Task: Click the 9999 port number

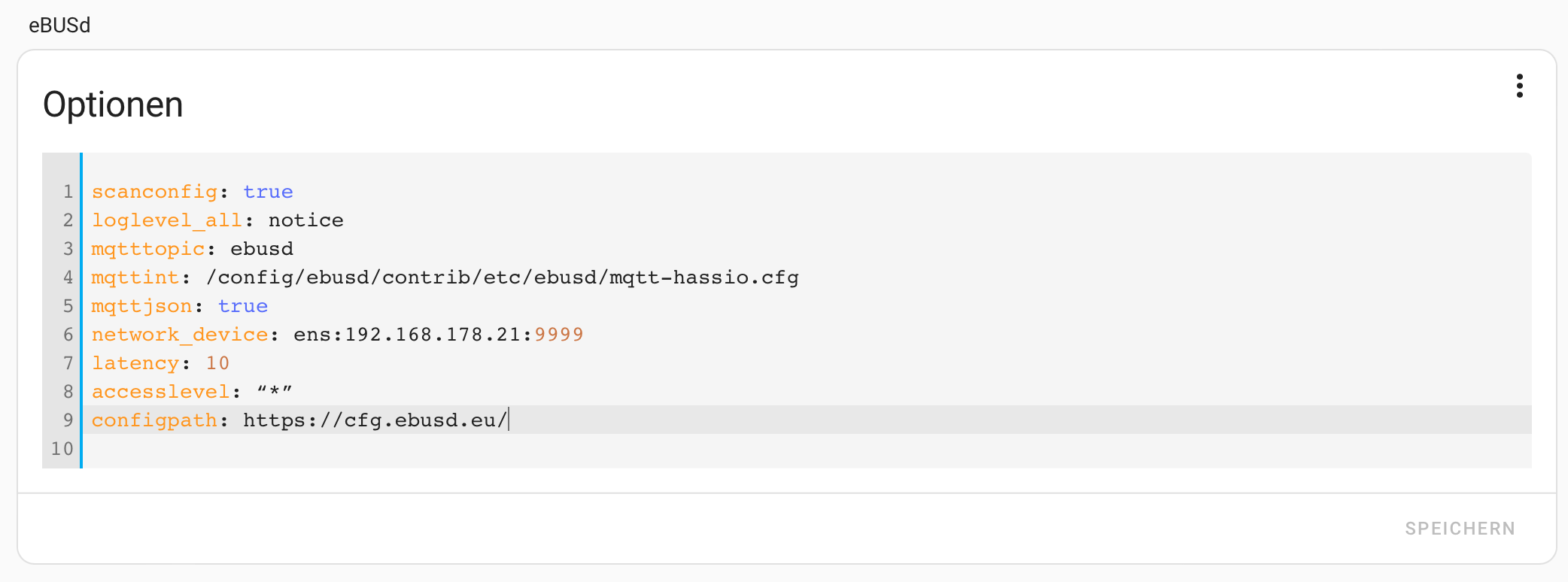Action: tap(558, 335)
